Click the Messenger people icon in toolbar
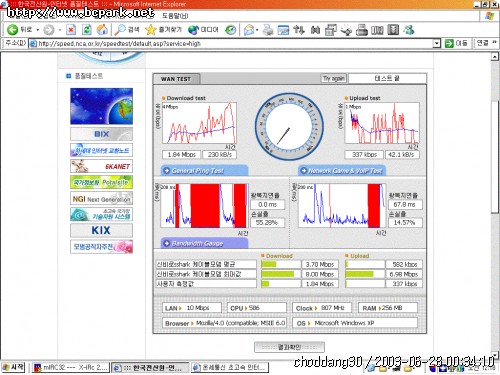Screen dimensions: 500x375 409,30
